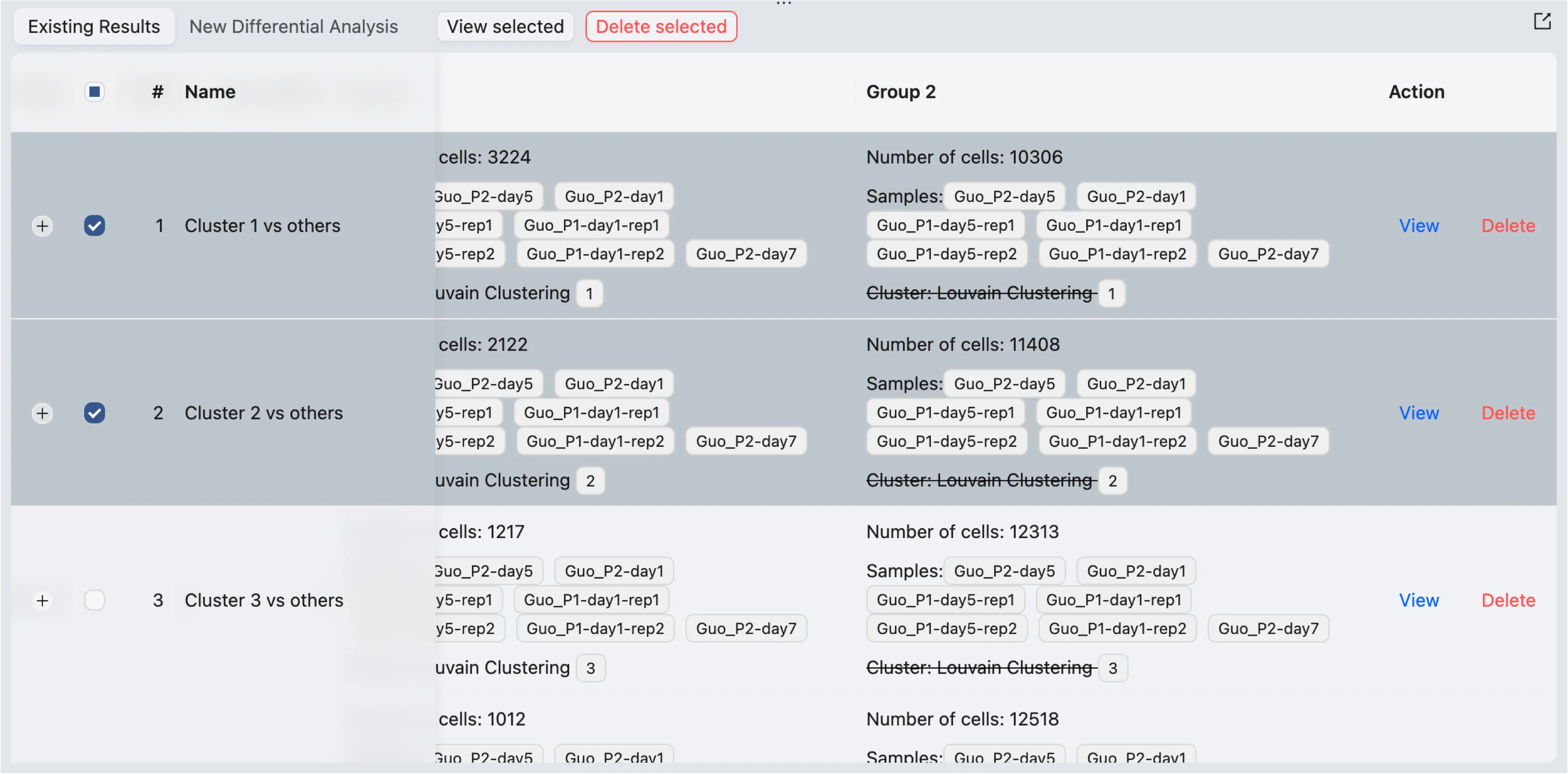Select Existing Results tab
This screenshot has height=774, width=1568.
click(x=94, y=27)
